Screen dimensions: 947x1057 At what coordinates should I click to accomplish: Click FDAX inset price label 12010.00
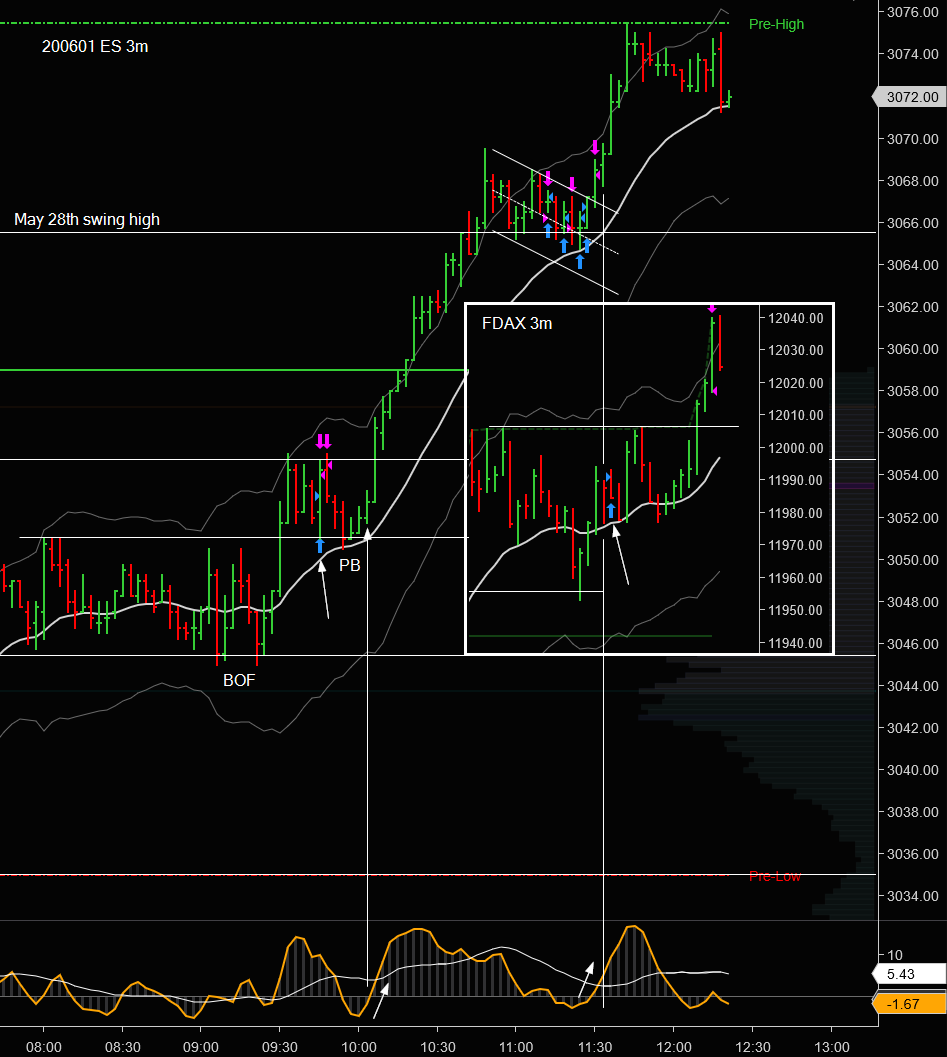tap(795, 415)
